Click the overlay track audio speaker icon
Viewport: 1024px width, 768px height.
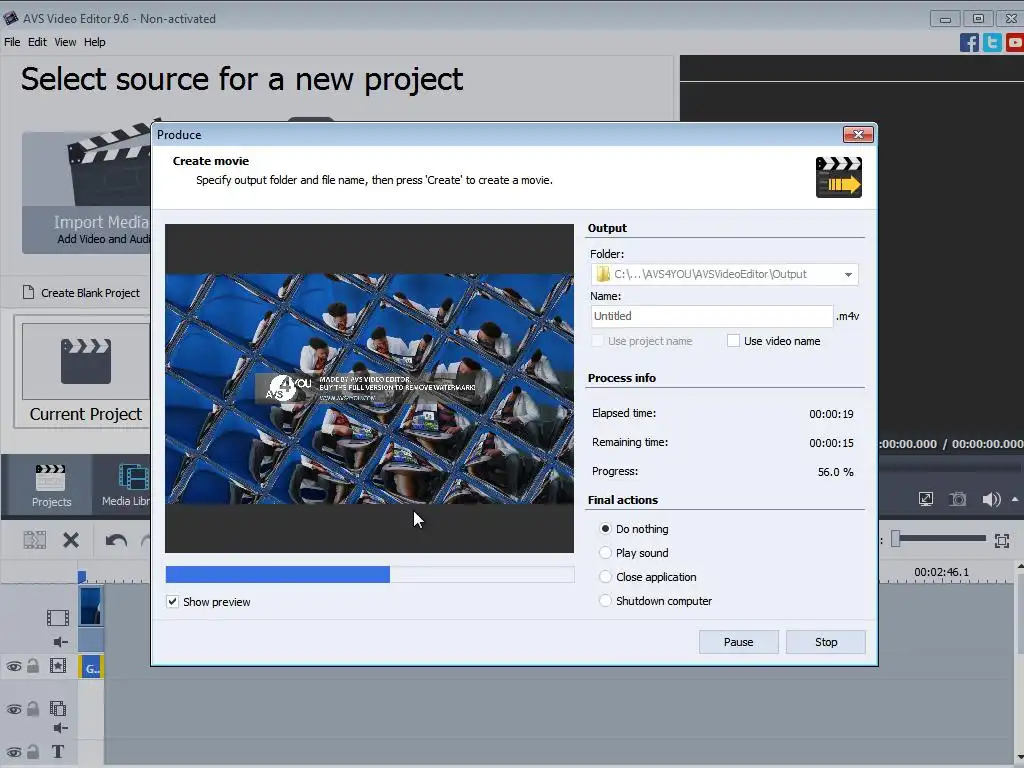pyautogui.click(x=61, y=728)
